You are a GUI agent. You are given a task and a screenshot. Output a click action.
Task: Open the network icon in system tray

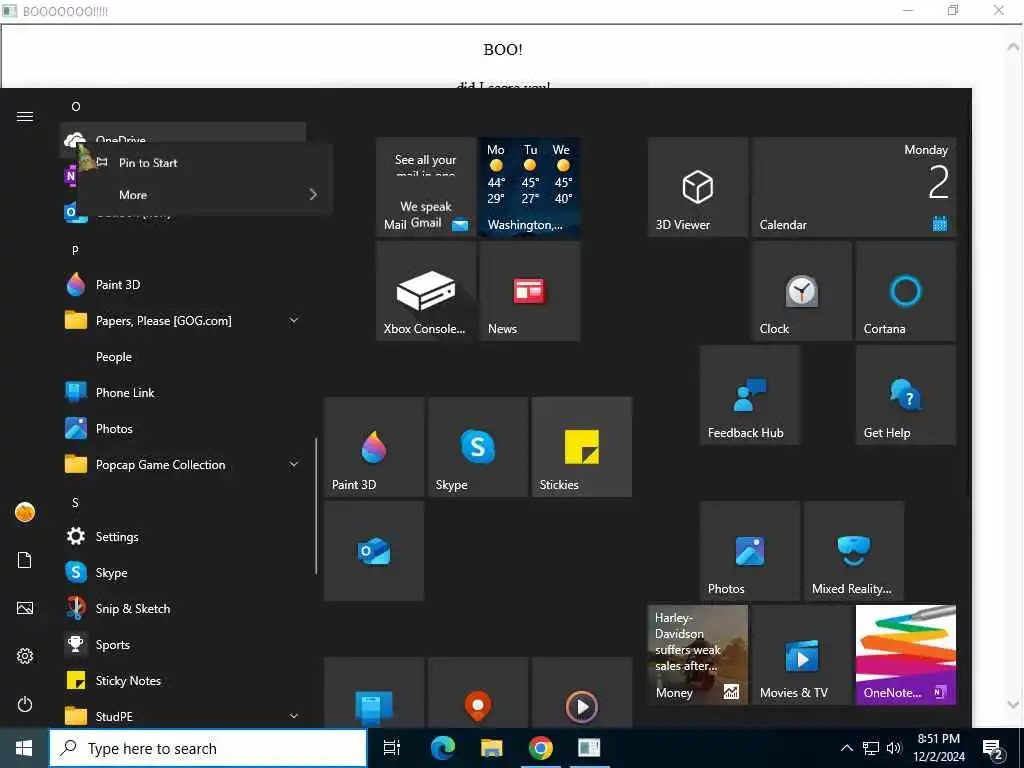point(871,748)
